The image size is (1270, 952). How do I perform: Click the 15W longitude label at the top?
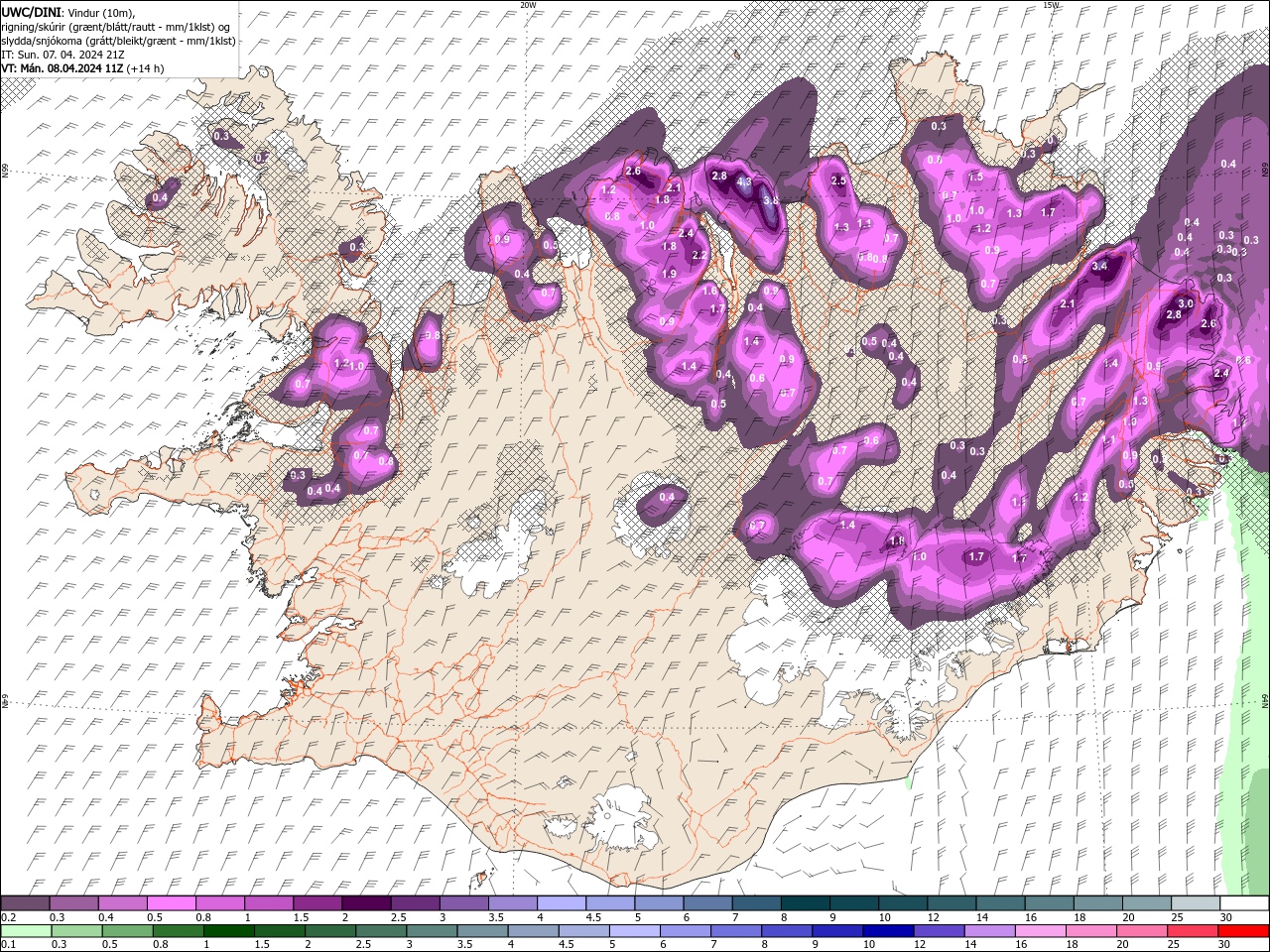click(1052, 5)
